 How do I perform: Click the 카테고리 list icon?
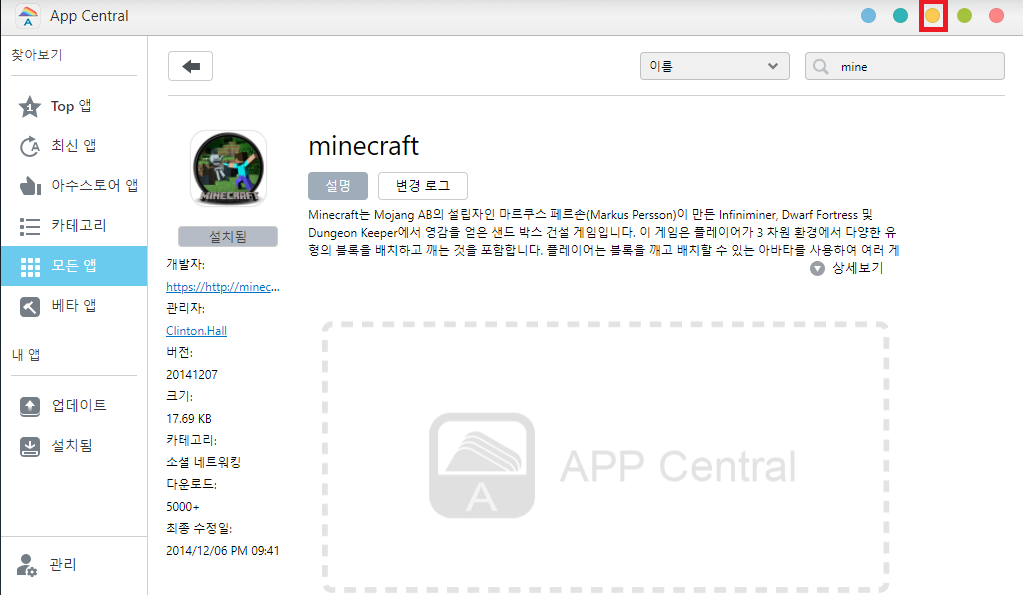pyautogui.click(x=29, y=226)
